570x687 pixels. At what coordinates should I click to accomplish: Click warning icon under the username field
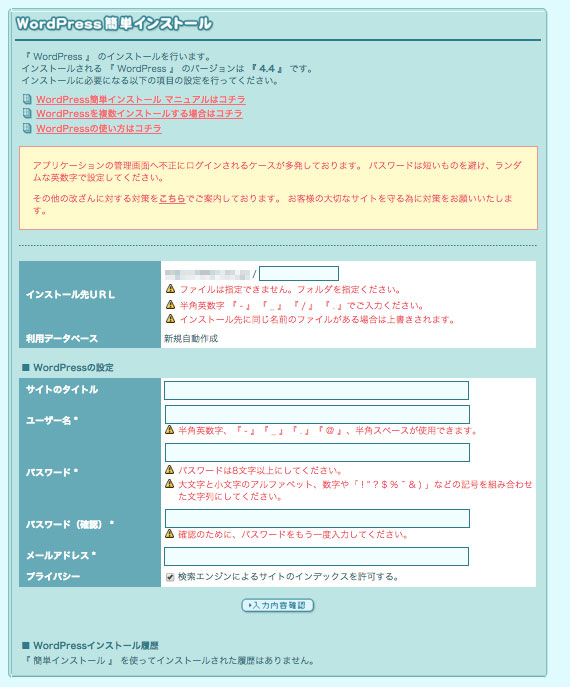click(170, 430)
